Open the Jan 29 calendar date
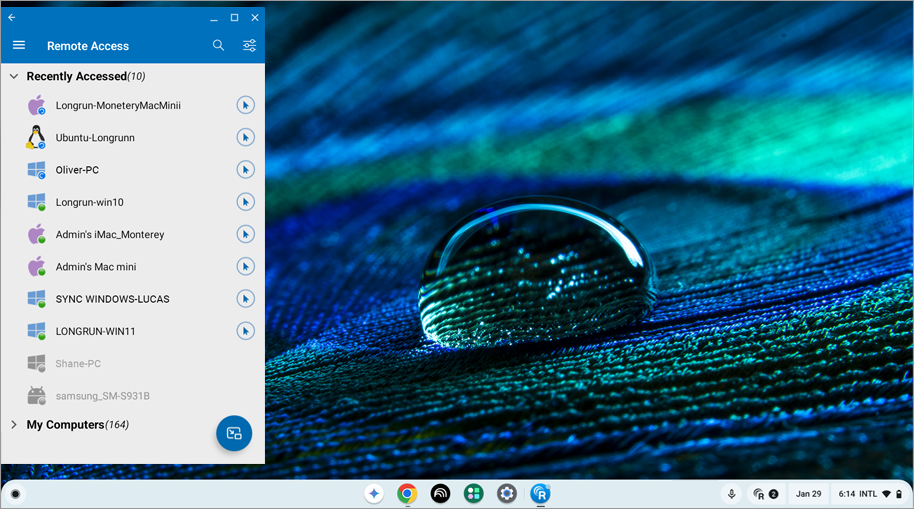This screenshot has height=509, width=914. pos(808,494)
